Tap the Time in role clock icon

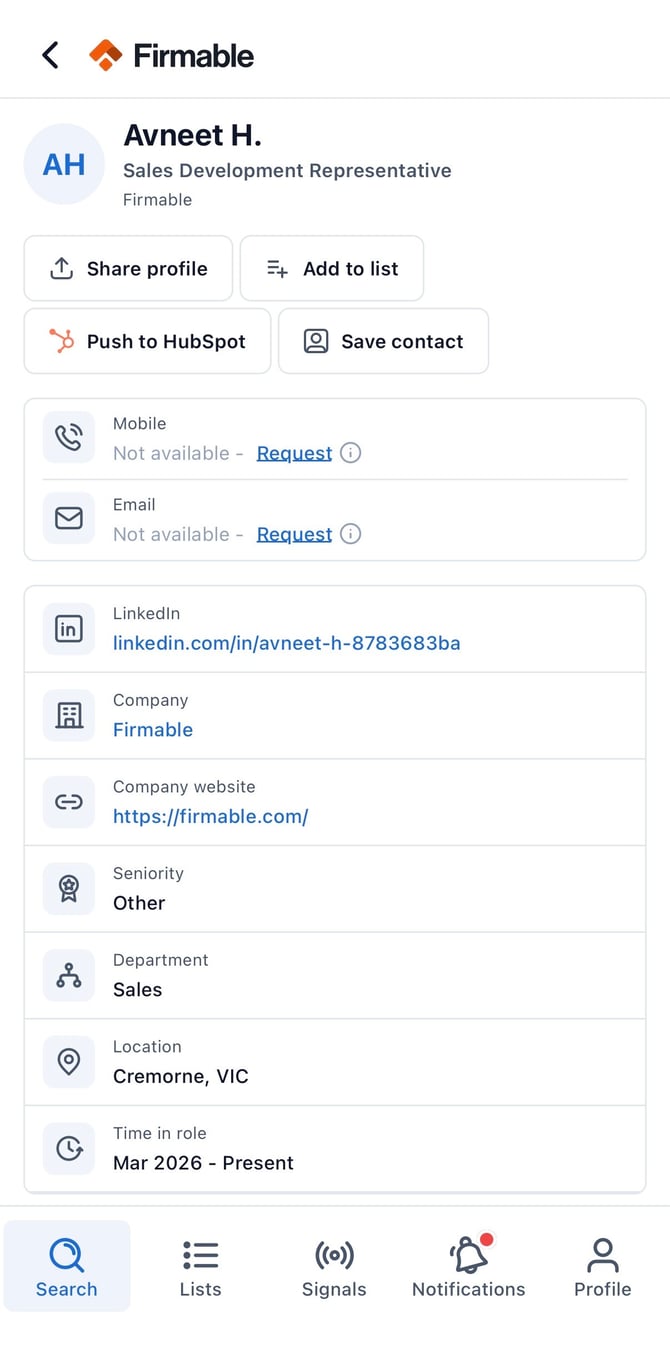pos(69,1149)
